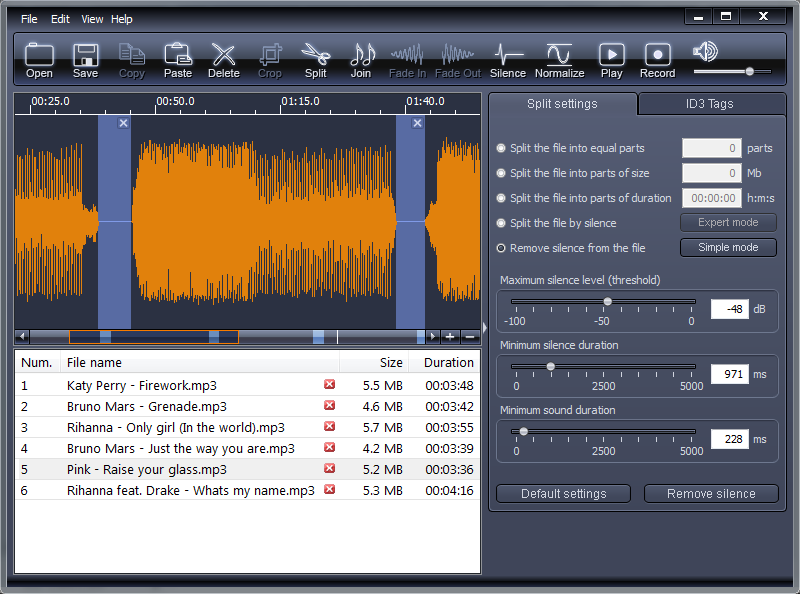
Task: Choose Remove silence from the file option
Action: [501, 248]
